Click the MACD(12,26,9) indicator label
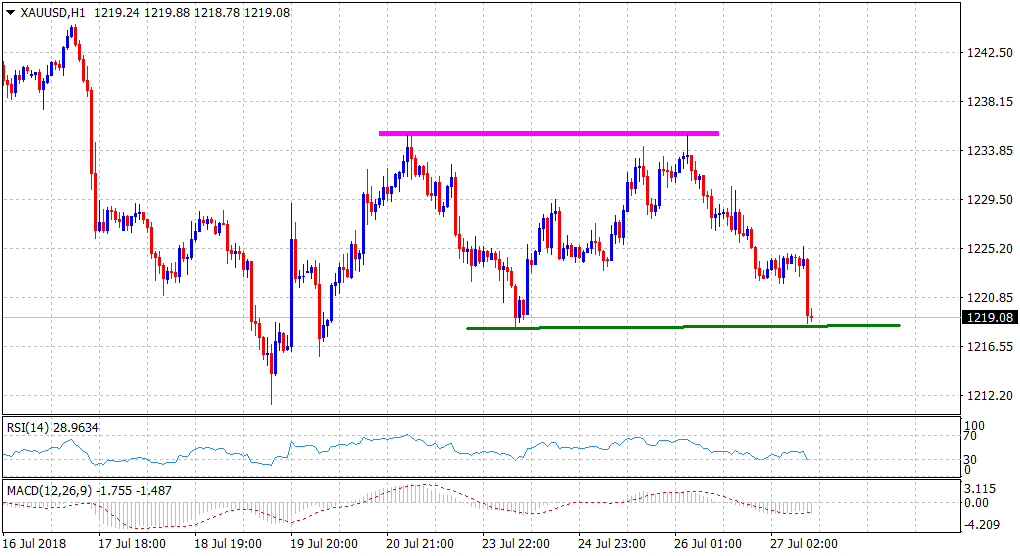1020x556 pixels. (89, 490)
